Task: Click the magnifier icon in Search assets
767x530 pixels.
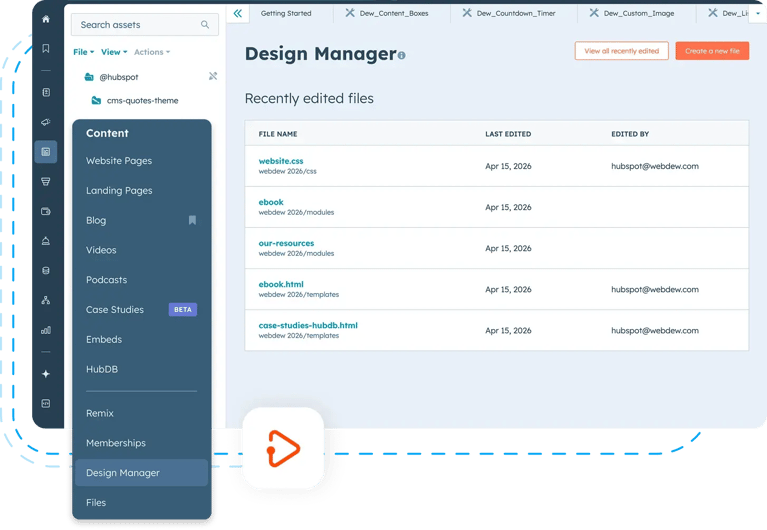Action: coord(205,24)
